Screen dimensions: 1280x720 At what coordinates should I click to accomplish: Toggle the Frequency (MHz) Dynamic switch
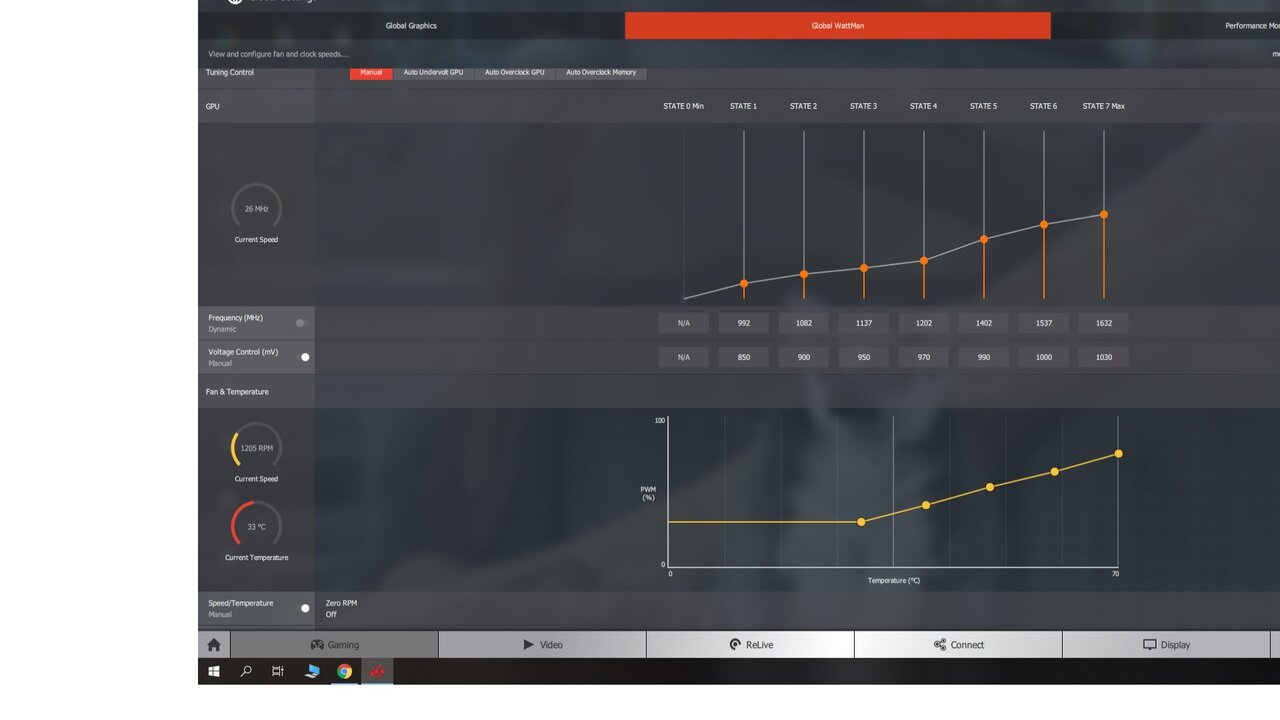(302, 323)
